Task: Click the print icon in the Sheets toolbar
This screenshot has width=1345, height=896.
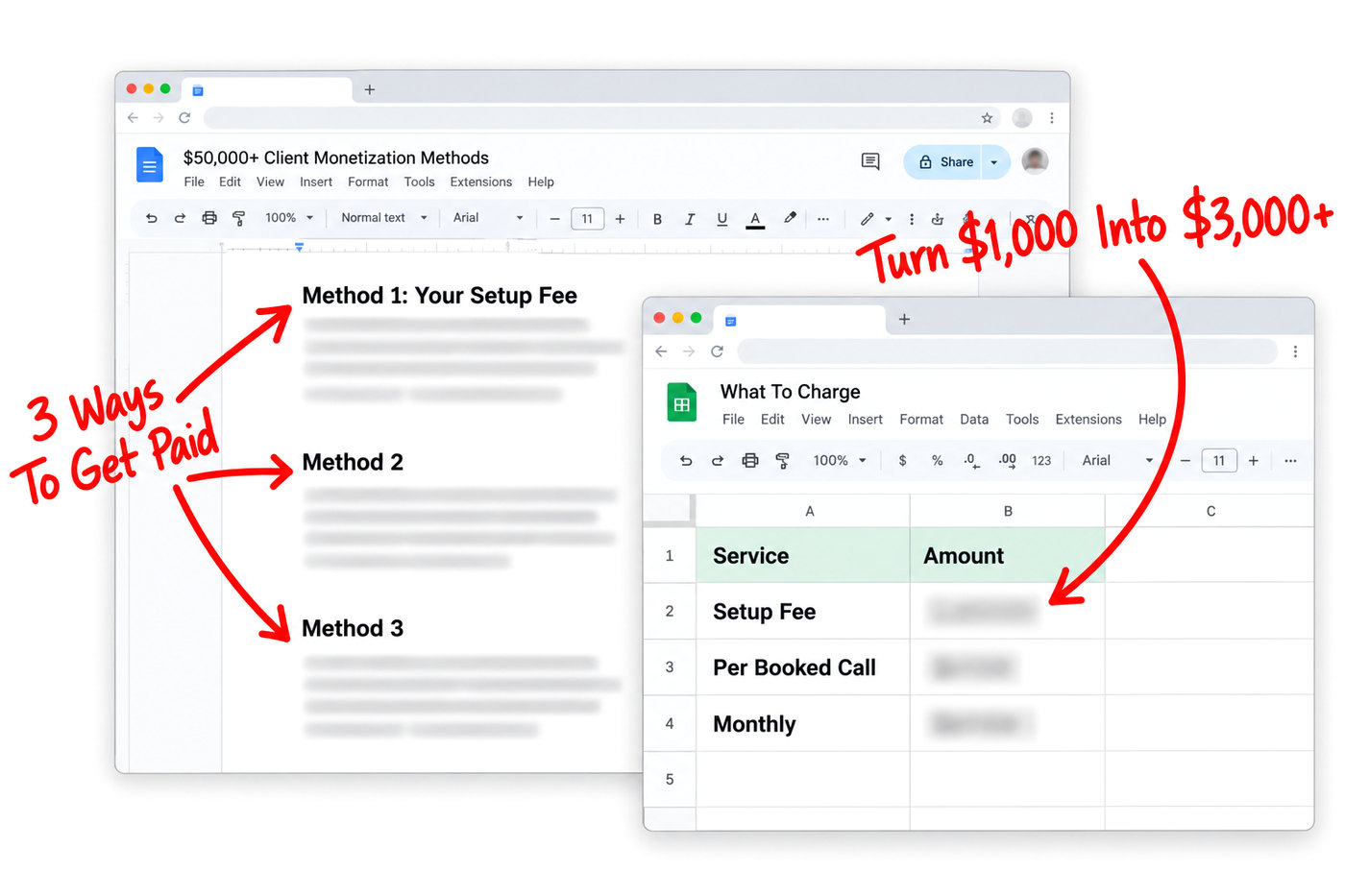Action: pos(750,461)
